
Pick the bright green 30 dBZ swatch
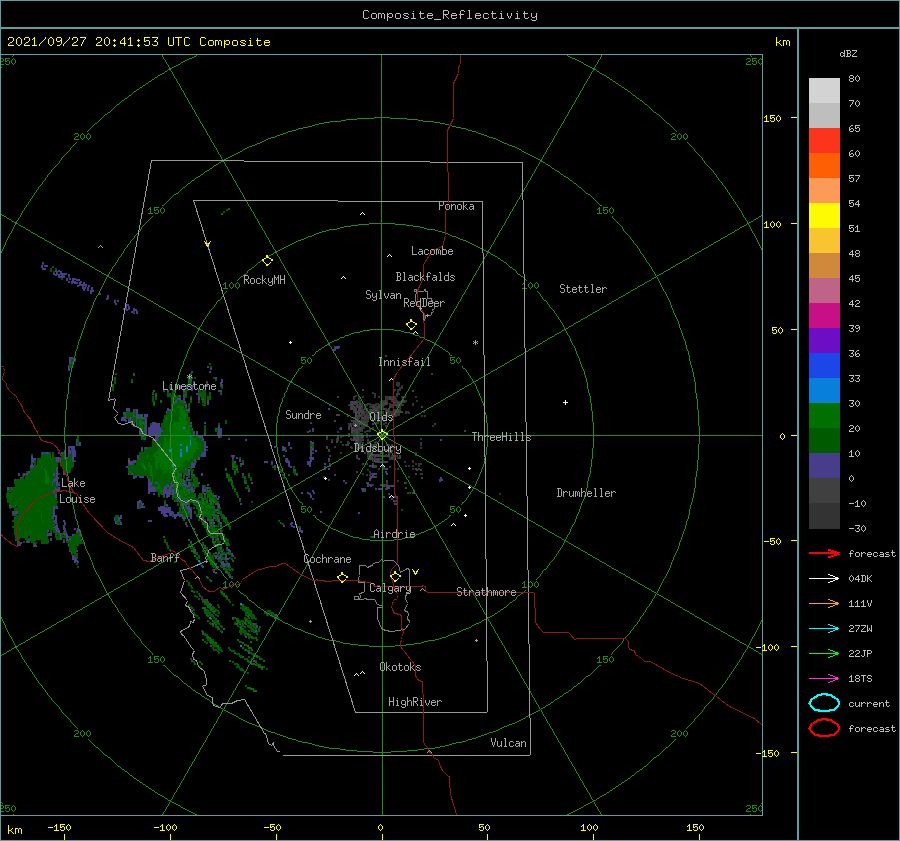[824, 415]
